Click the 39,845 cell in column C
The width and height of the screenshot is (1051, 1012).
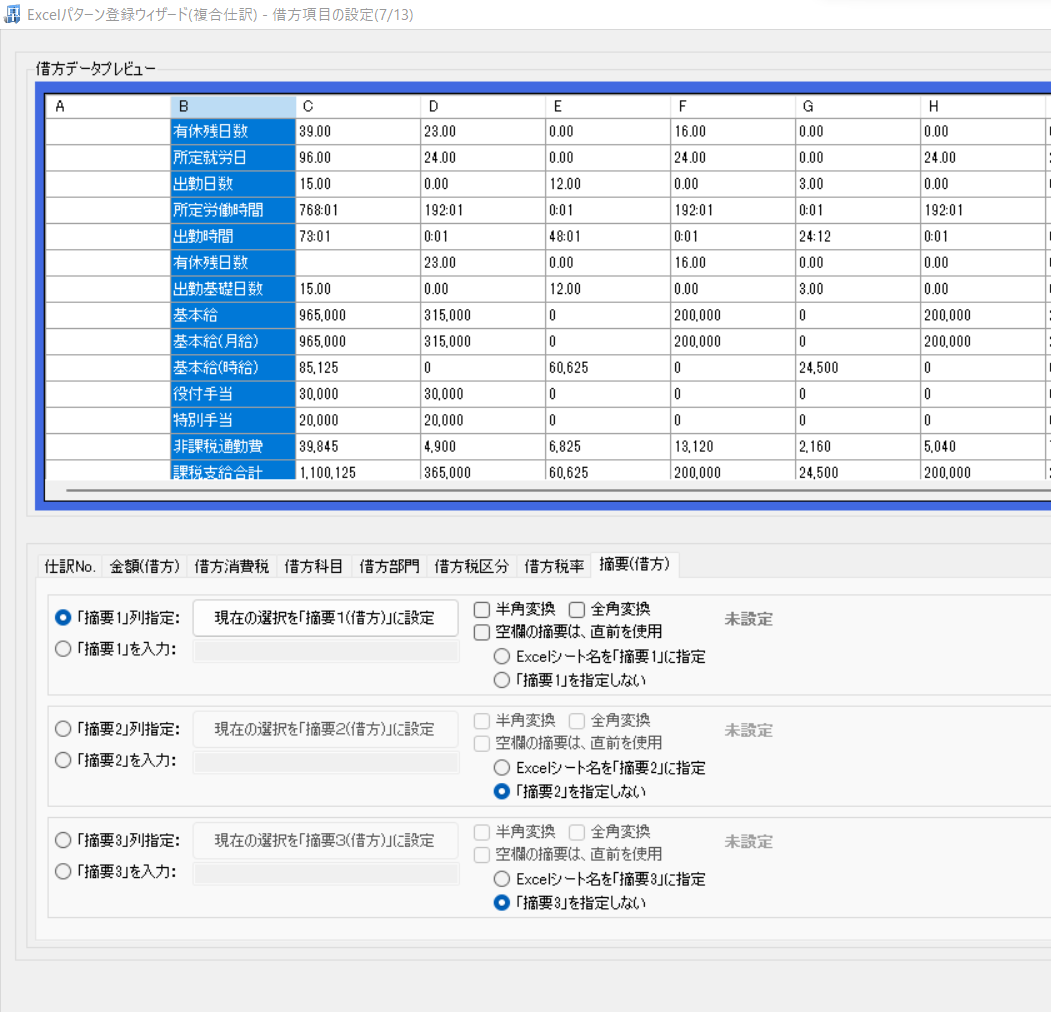(358, 446)
